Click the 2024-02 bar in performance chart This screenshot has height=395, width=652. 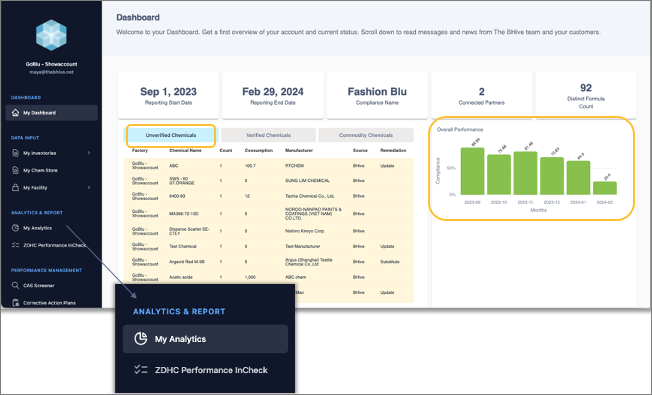pyautogui.click(x=605, y=188)
